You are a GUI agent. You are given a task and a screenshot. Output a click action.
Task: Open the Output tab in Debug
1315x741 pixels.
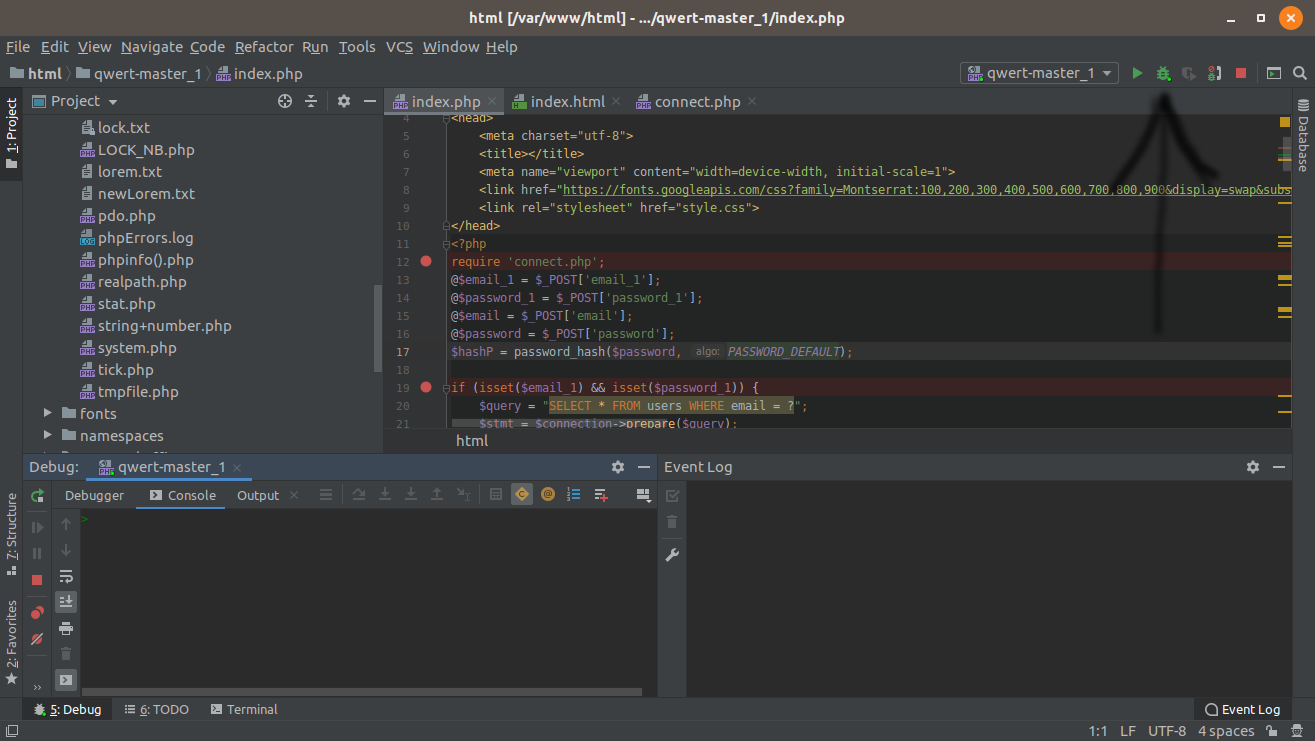(x=258, y=495)
